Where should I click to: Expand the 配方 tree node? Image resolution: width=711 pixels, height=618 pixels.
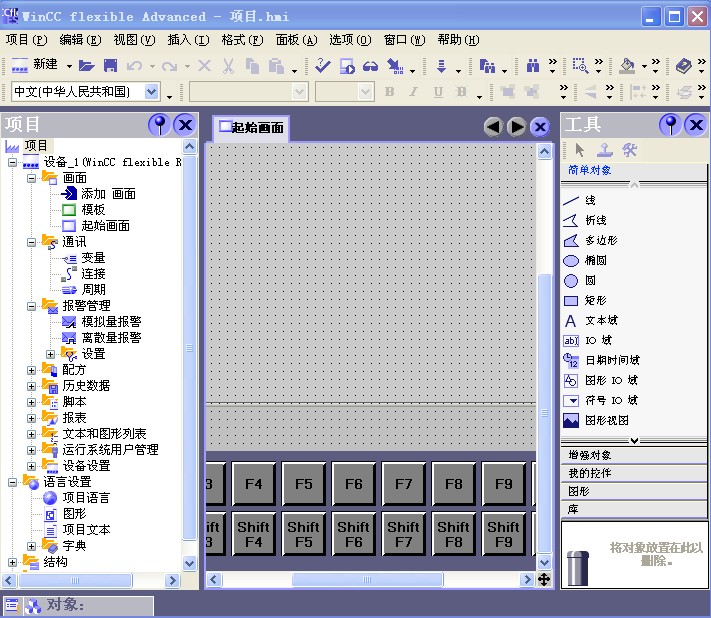(x=31, y=370)
